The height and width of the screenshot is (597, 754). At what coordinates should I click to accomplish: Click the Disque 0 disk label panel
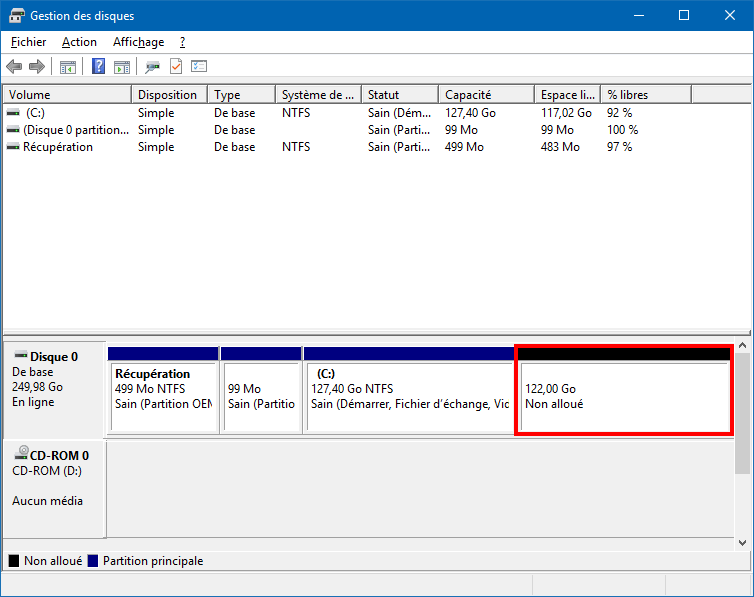[x=54, y=389]
